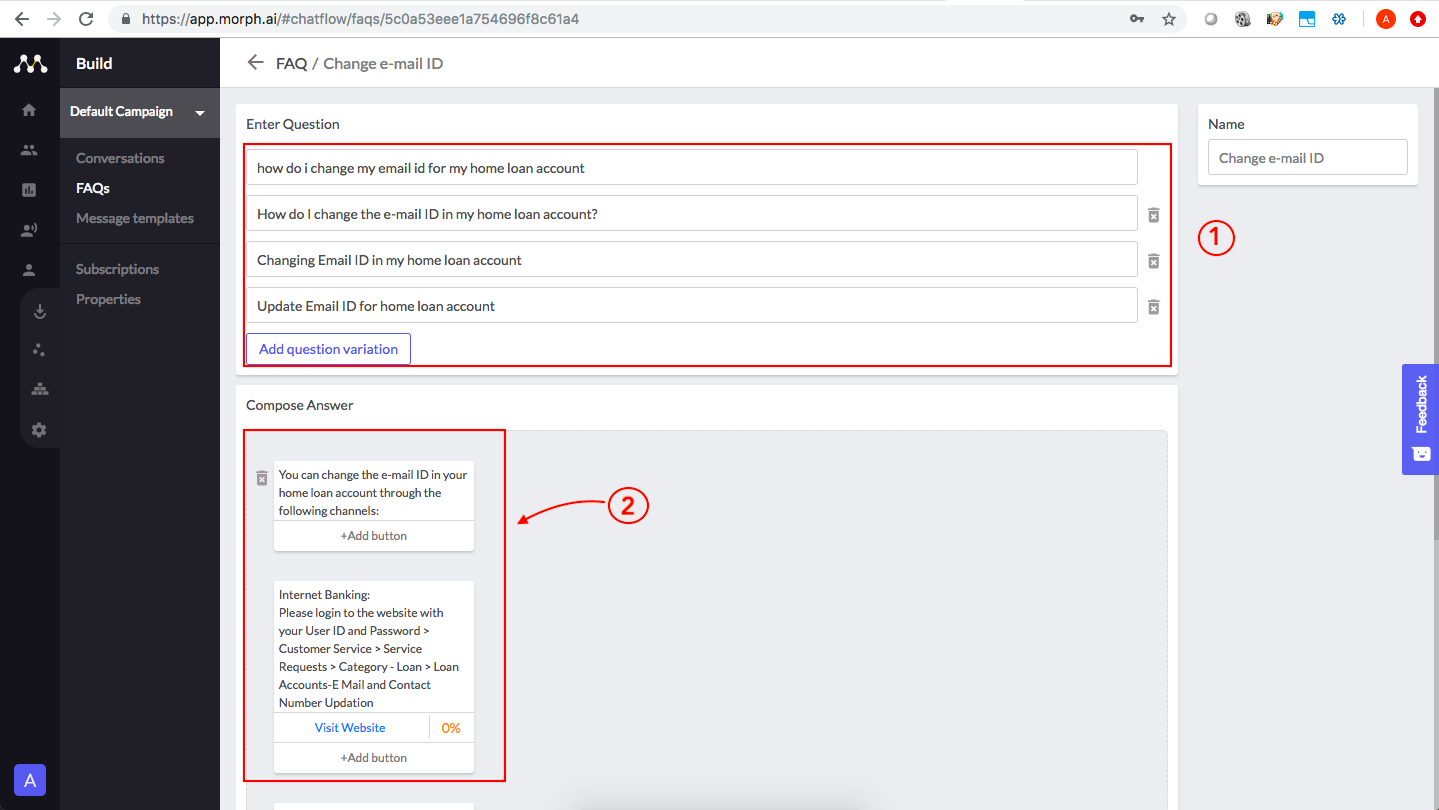This screenshot has height=810, width=1439.
Task: Open Properties in the Build menu
Action: [x=108, y=299]
